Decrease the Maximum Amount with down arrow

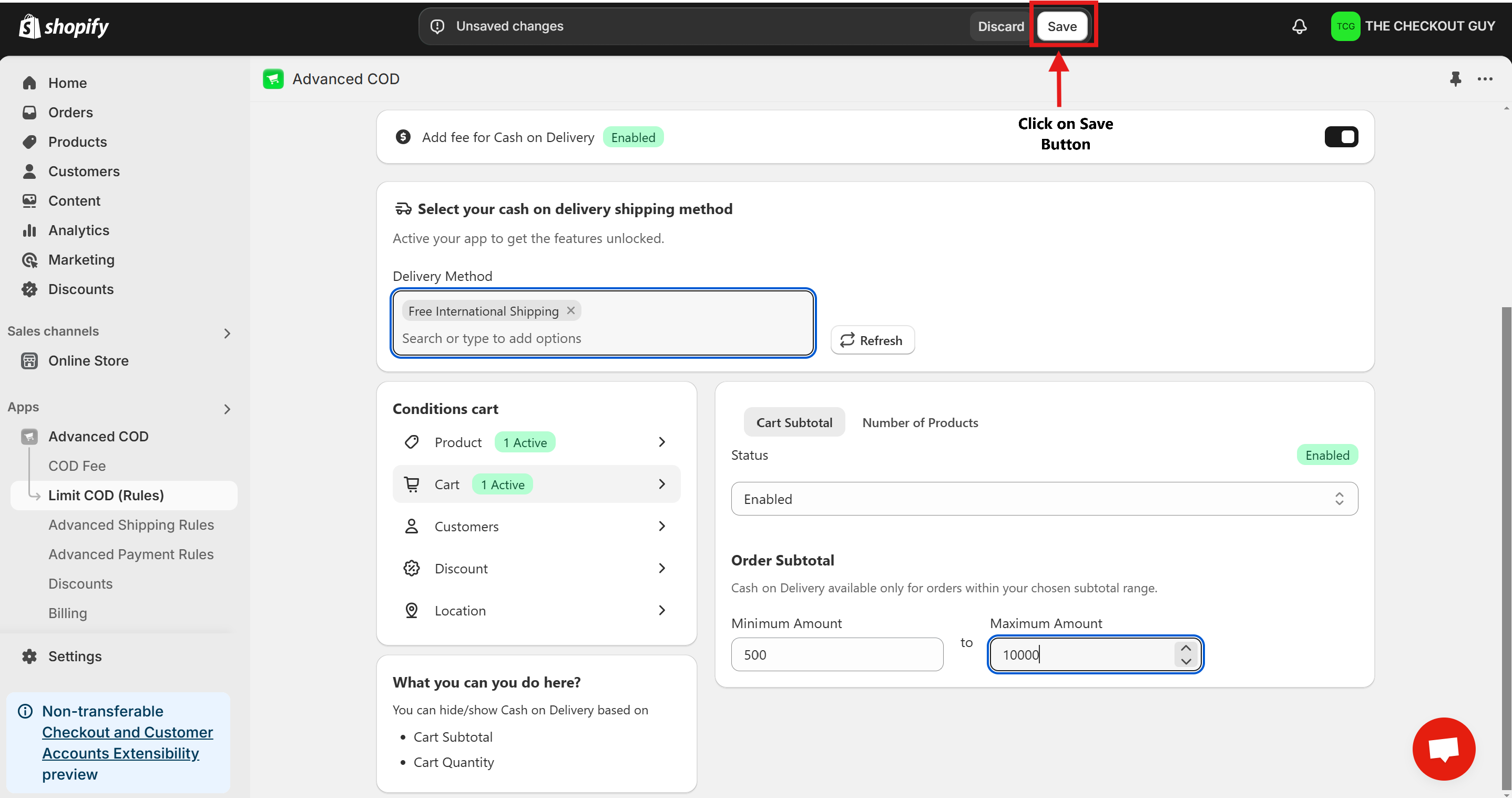(x=1186, y=661)
